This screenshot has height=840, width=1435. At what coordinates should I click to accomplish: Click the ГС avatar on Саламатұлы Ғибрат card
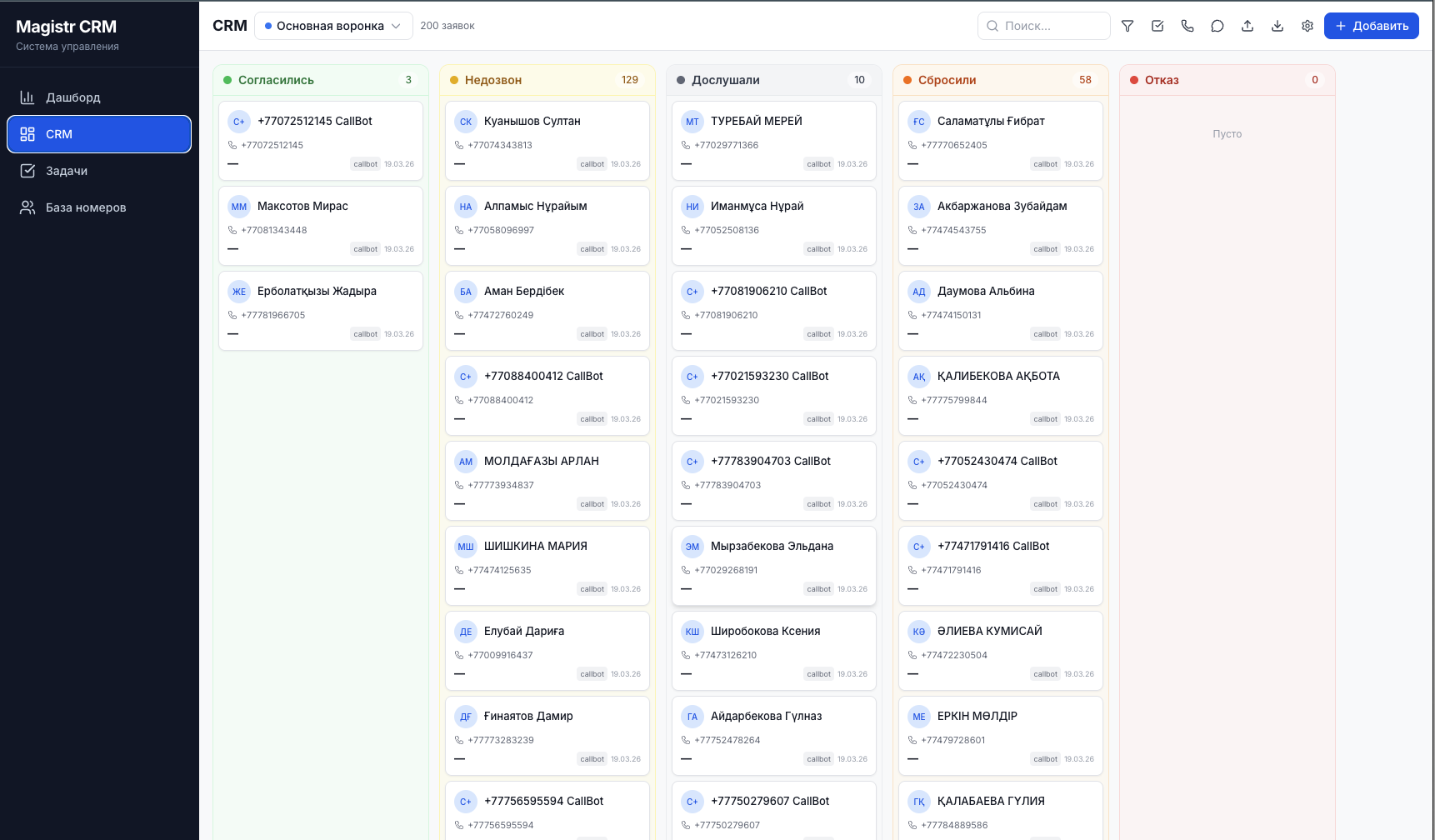[x=919, y=122]
